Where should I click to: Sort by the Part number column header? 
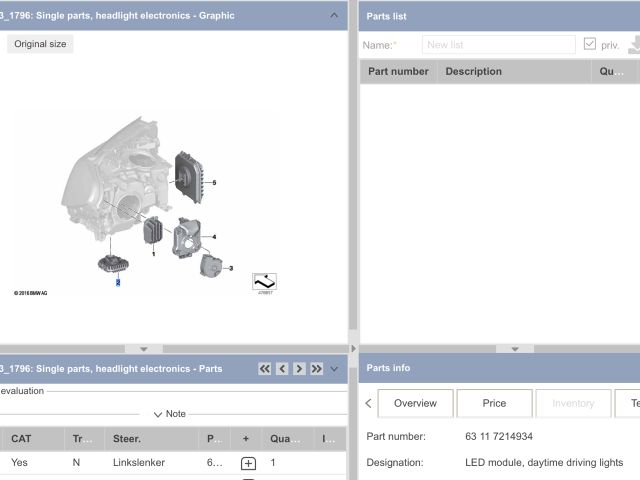click(398, 71)
